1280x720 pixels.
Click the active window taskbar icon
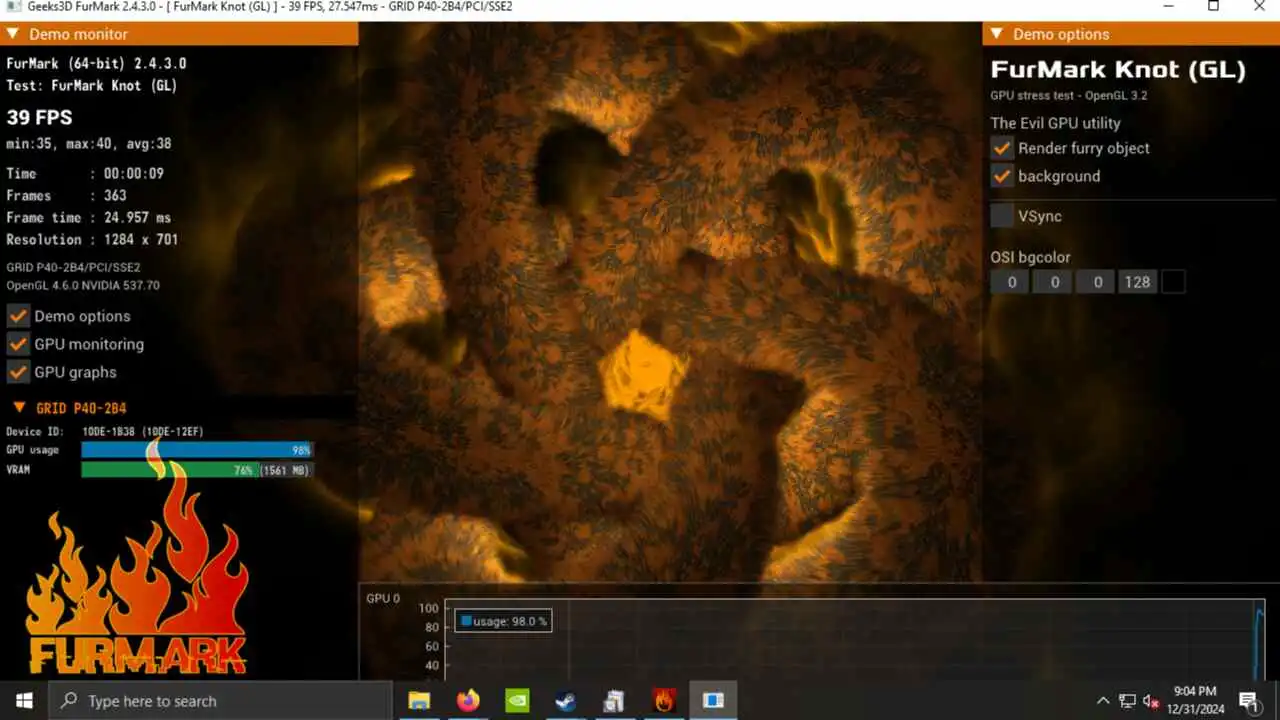(713, 701)
